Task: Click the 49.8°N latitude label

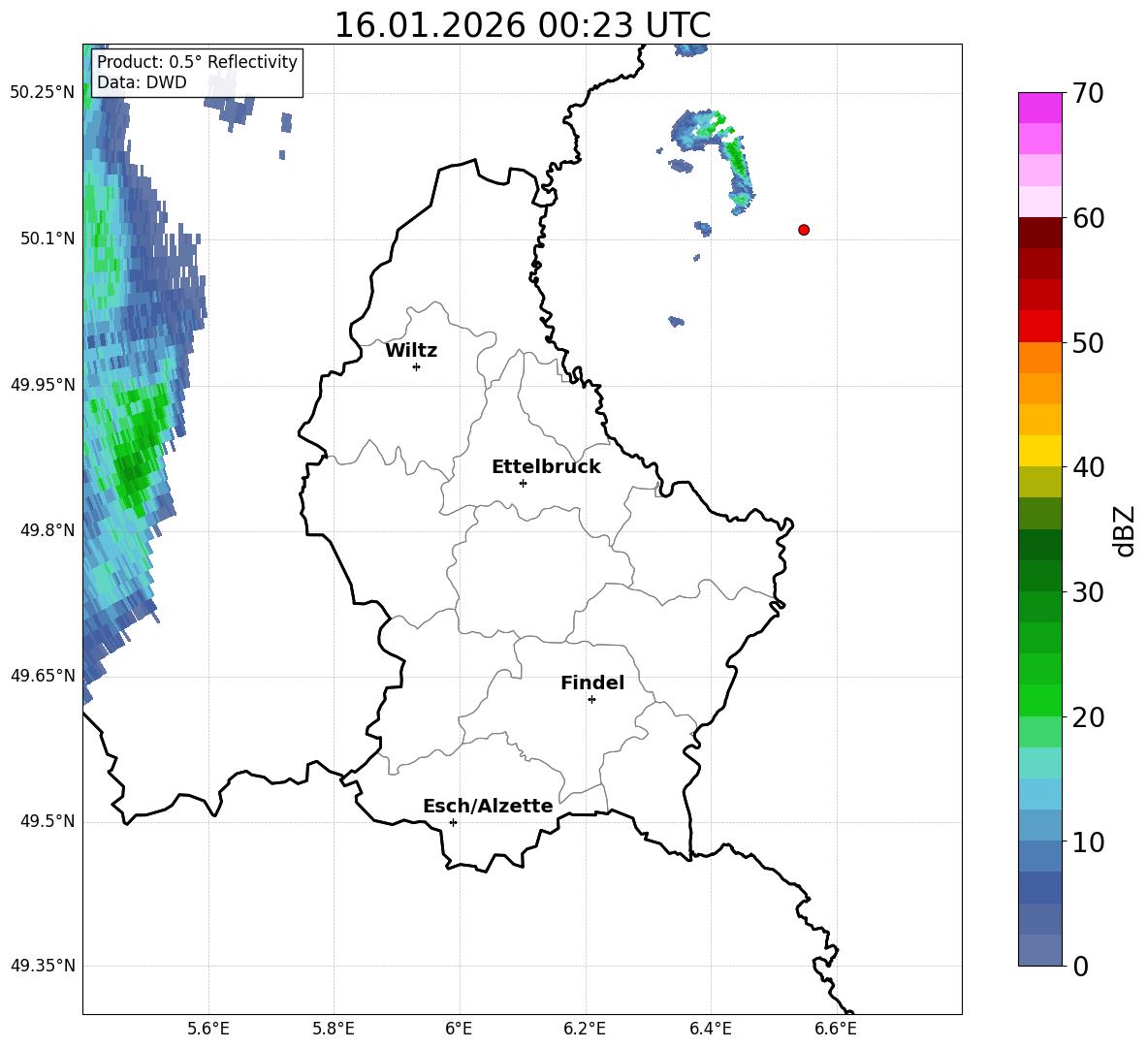Action: pyautogui.click(x=48, y=530)
